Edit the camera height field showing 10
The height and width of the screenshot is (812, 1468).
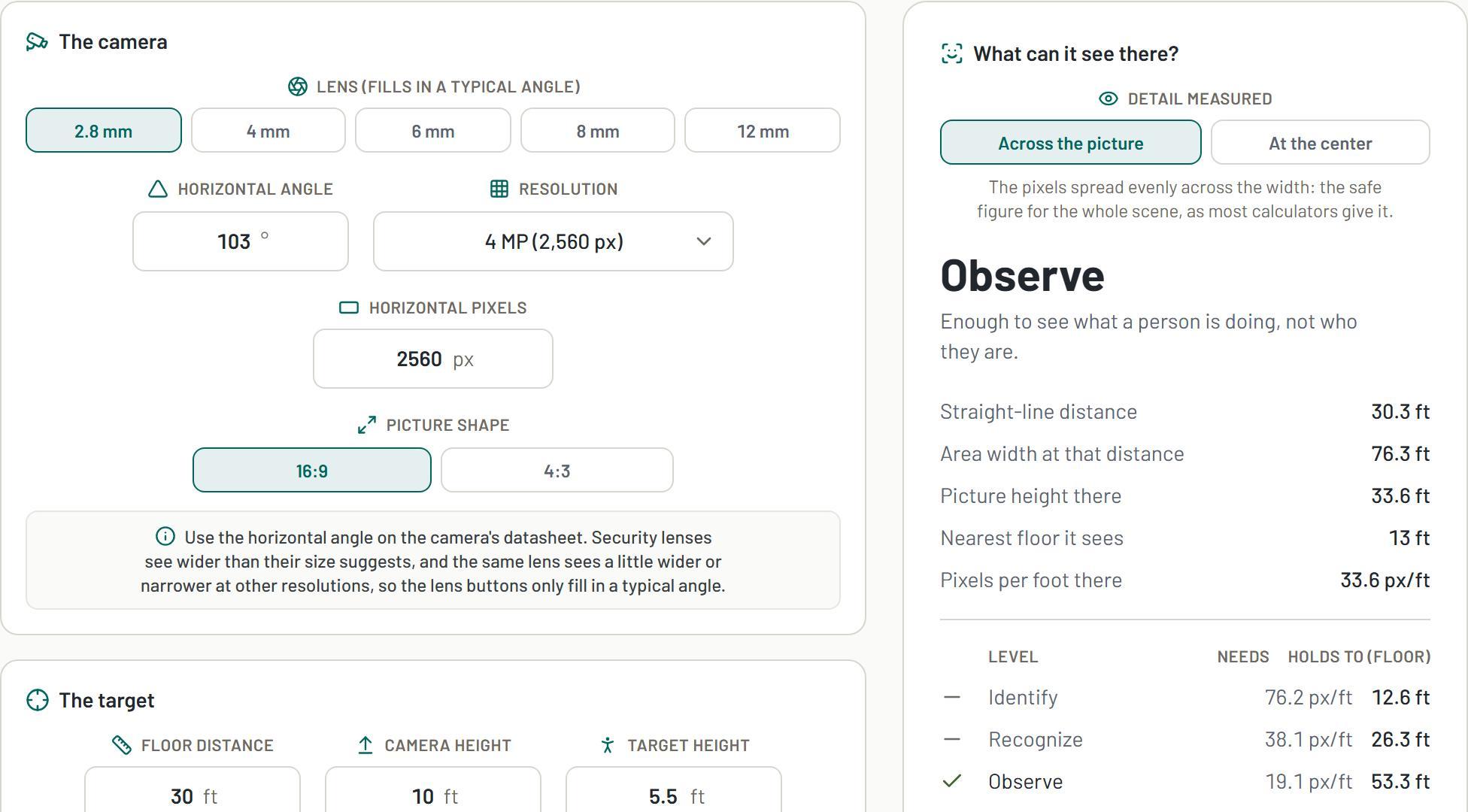[433, 789]
